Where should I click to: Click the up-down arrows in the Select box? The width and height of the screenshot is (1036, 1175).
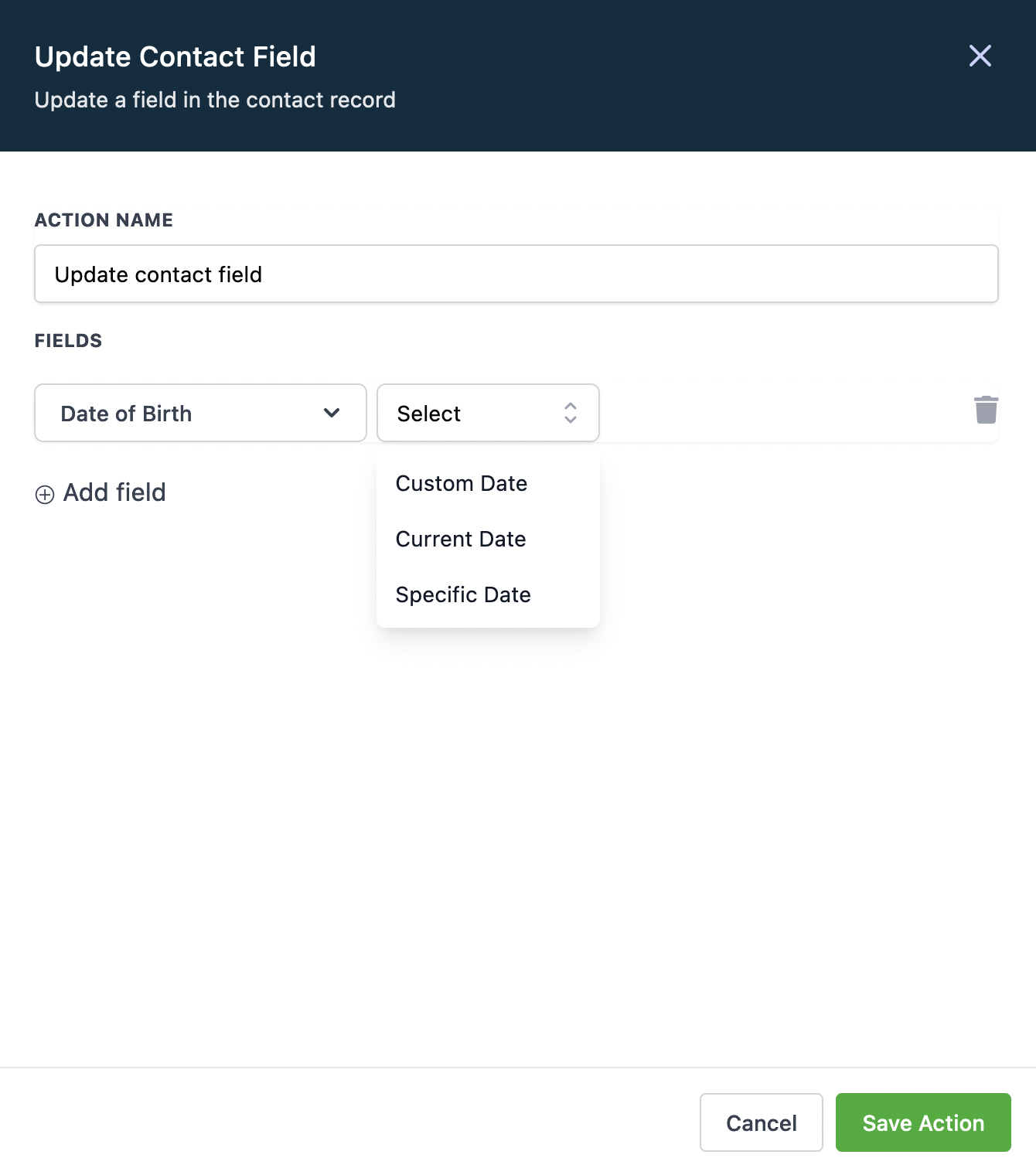(571, 413)
